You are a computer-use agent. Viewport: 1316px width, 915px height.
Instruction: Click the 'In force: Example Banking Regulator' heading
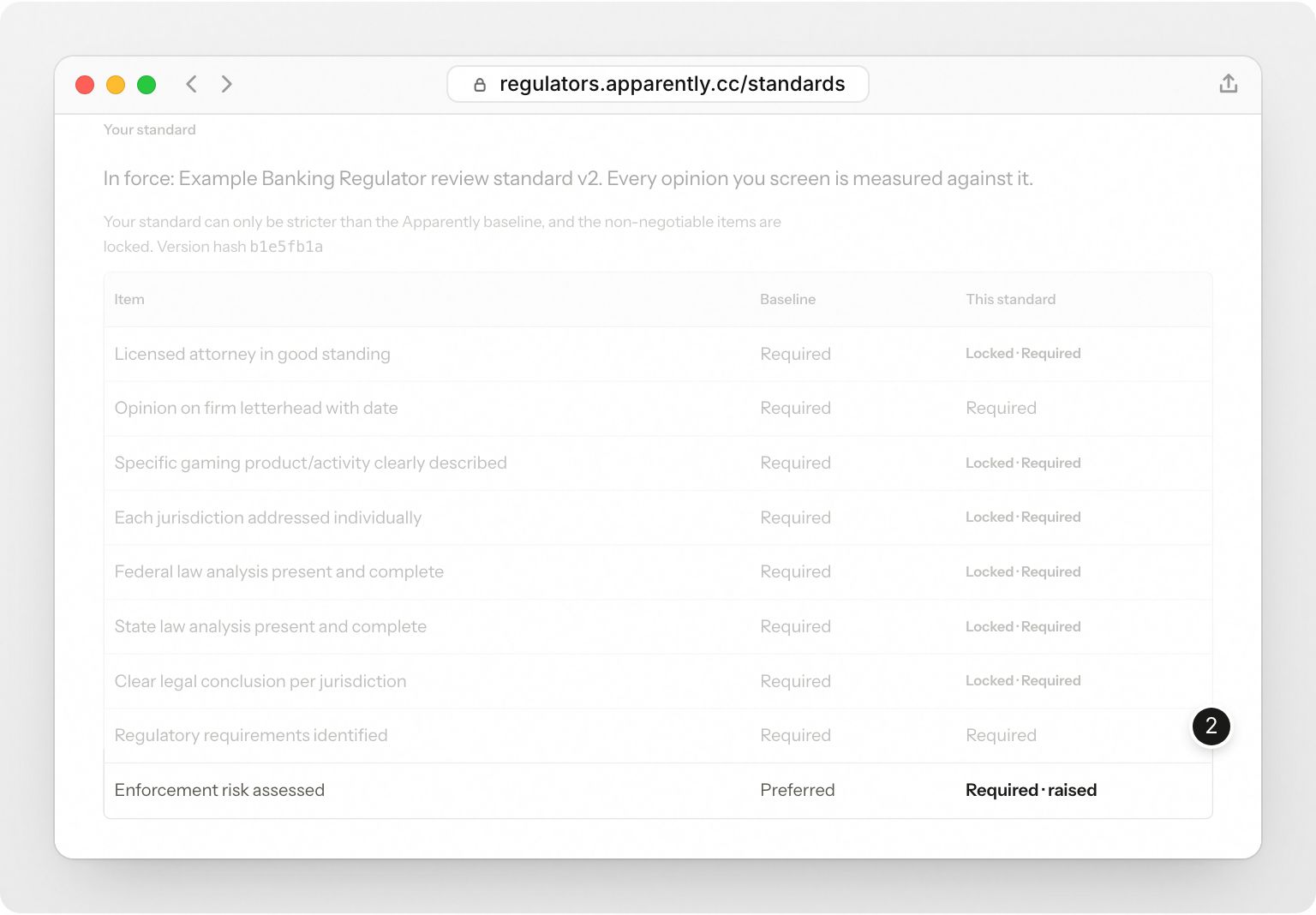coord(568,178)
